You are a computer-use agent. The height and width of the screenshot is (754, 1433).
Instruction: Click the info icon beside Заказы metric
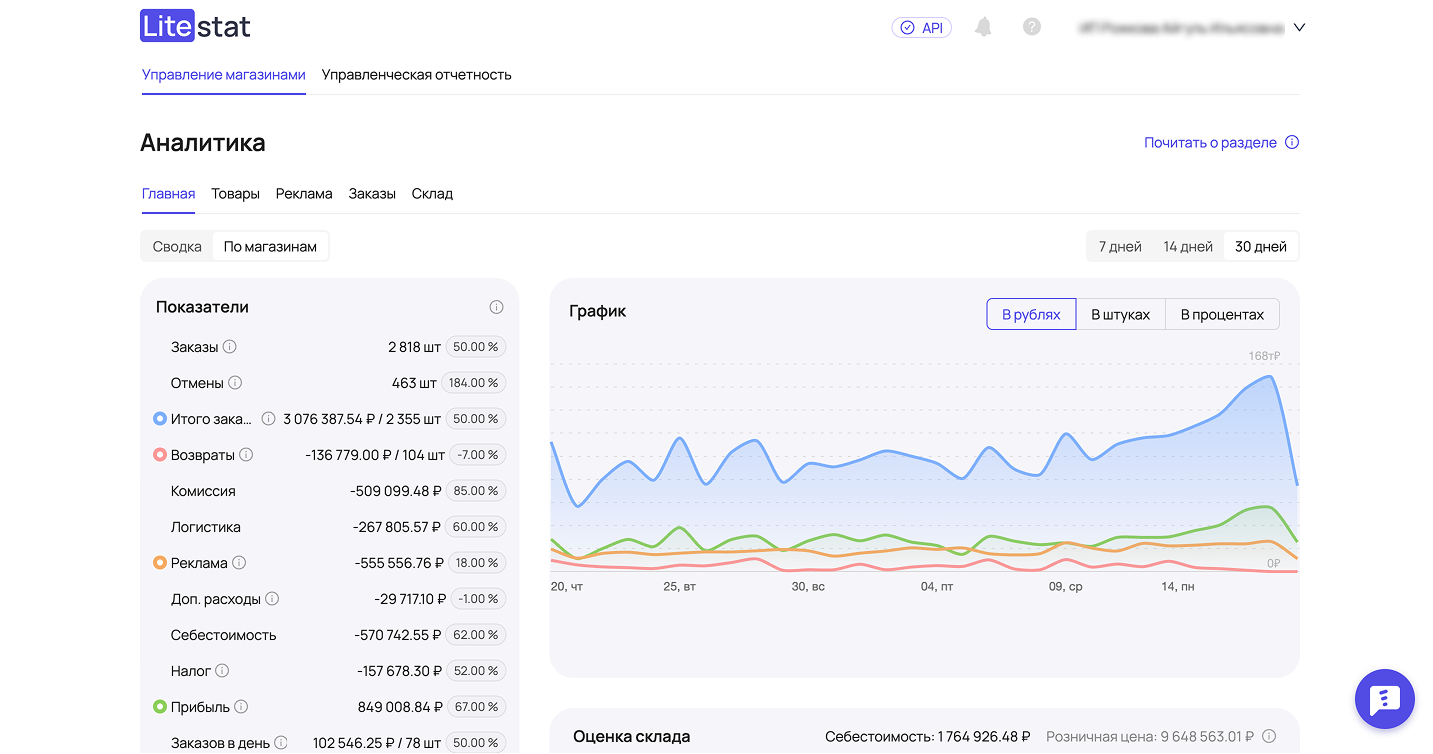(x=231, y=347)
